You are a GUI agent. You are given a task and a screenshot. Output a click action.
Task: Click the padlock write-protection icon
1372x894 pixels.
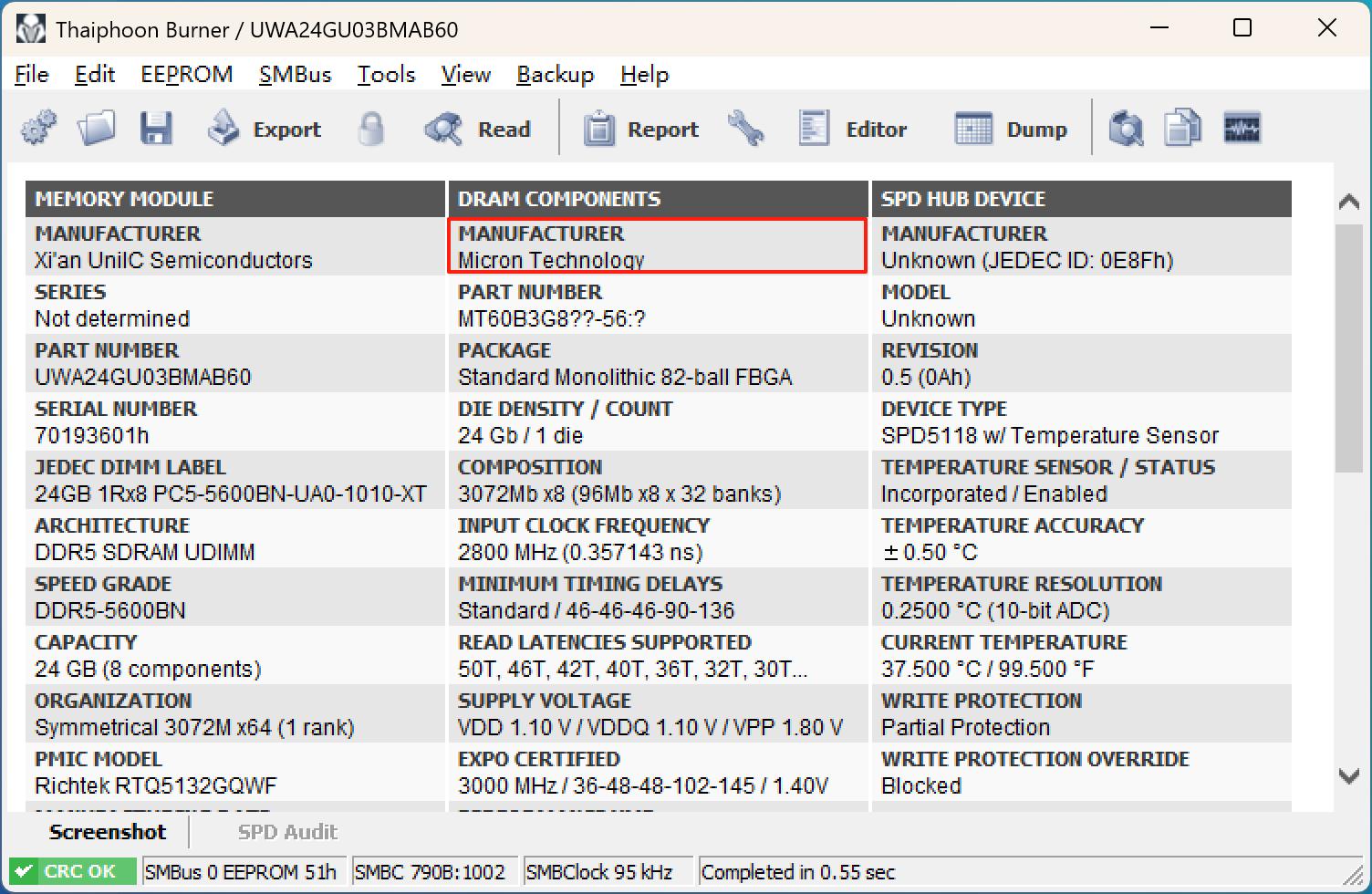coord(370,129)
